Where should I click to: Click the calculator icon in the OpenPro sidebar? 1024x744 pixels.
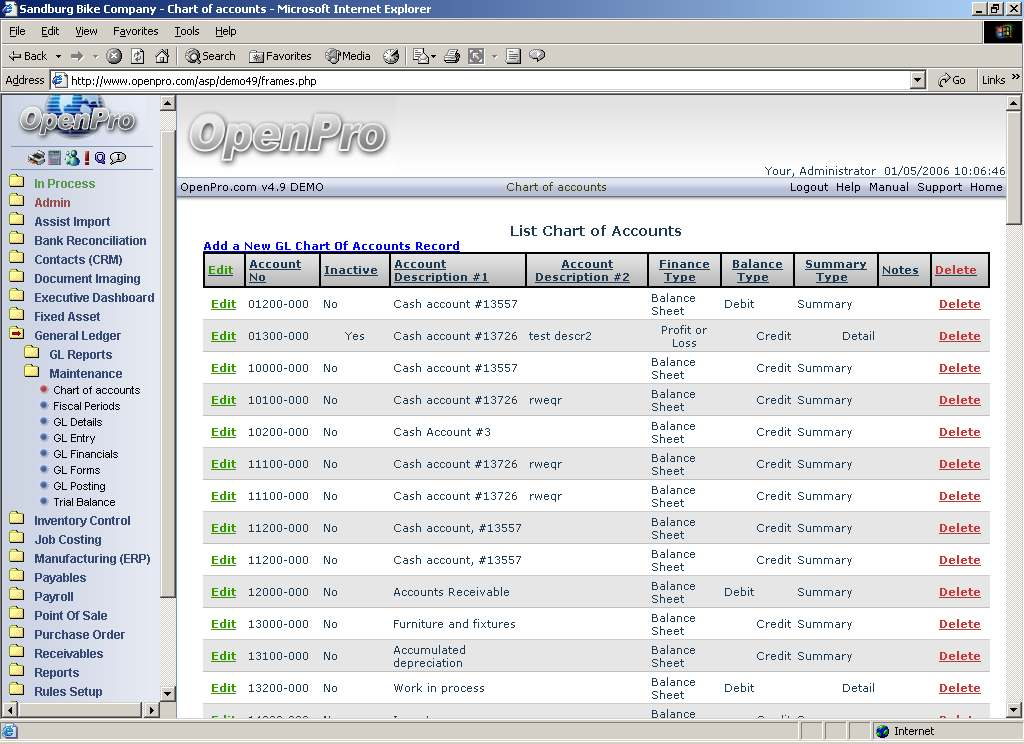[54, 158]
